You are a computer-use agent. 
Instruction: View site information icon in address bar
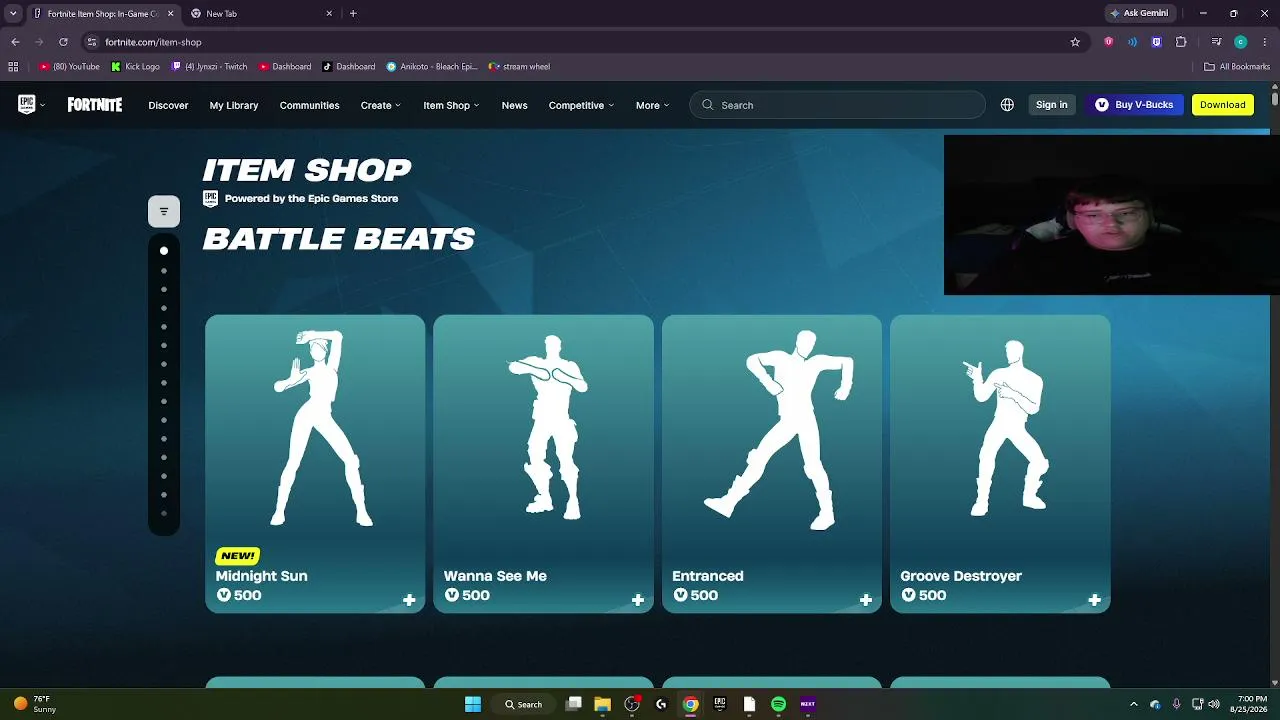tap(91, 42)
